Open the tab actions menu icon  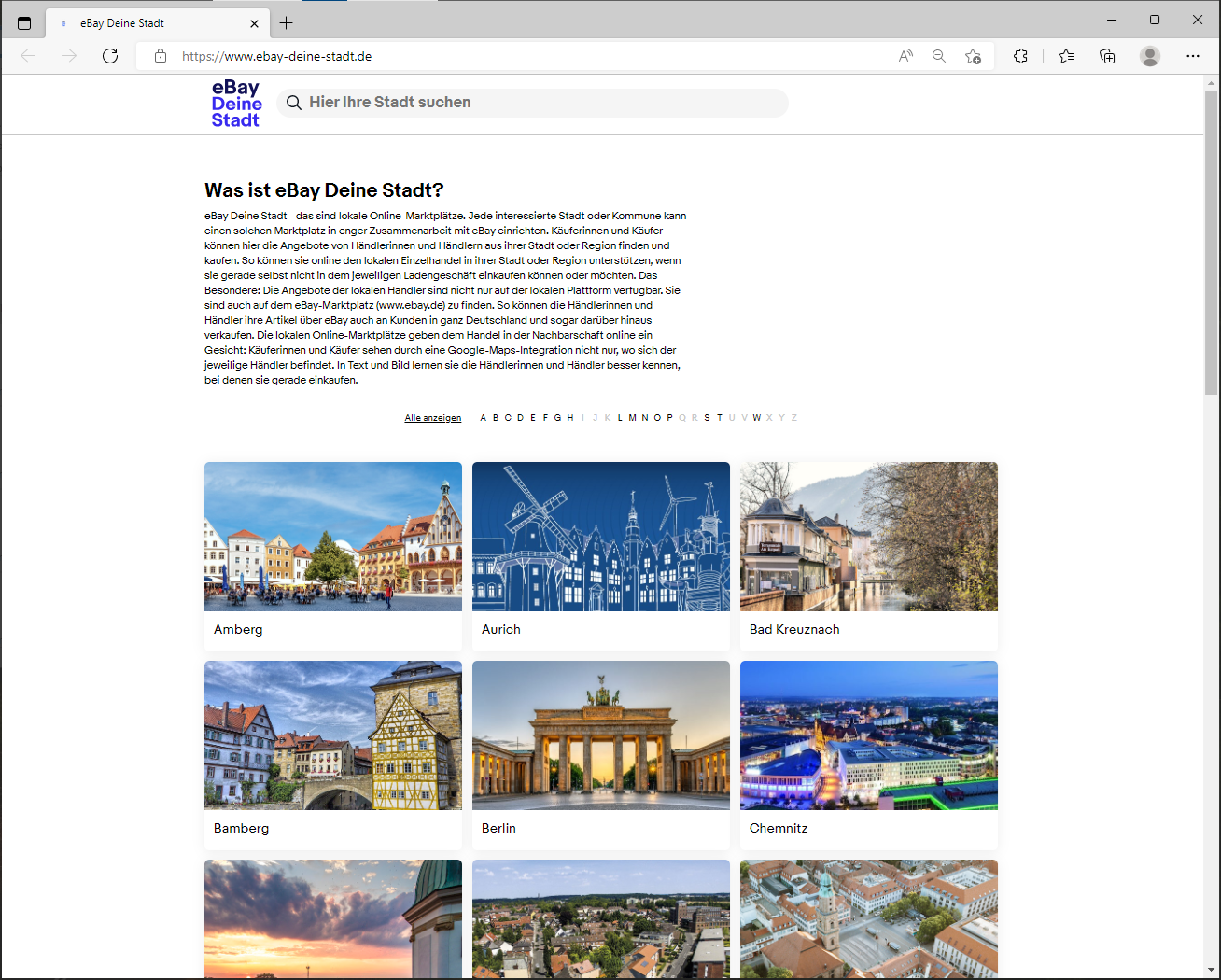(x=24, y=22)
